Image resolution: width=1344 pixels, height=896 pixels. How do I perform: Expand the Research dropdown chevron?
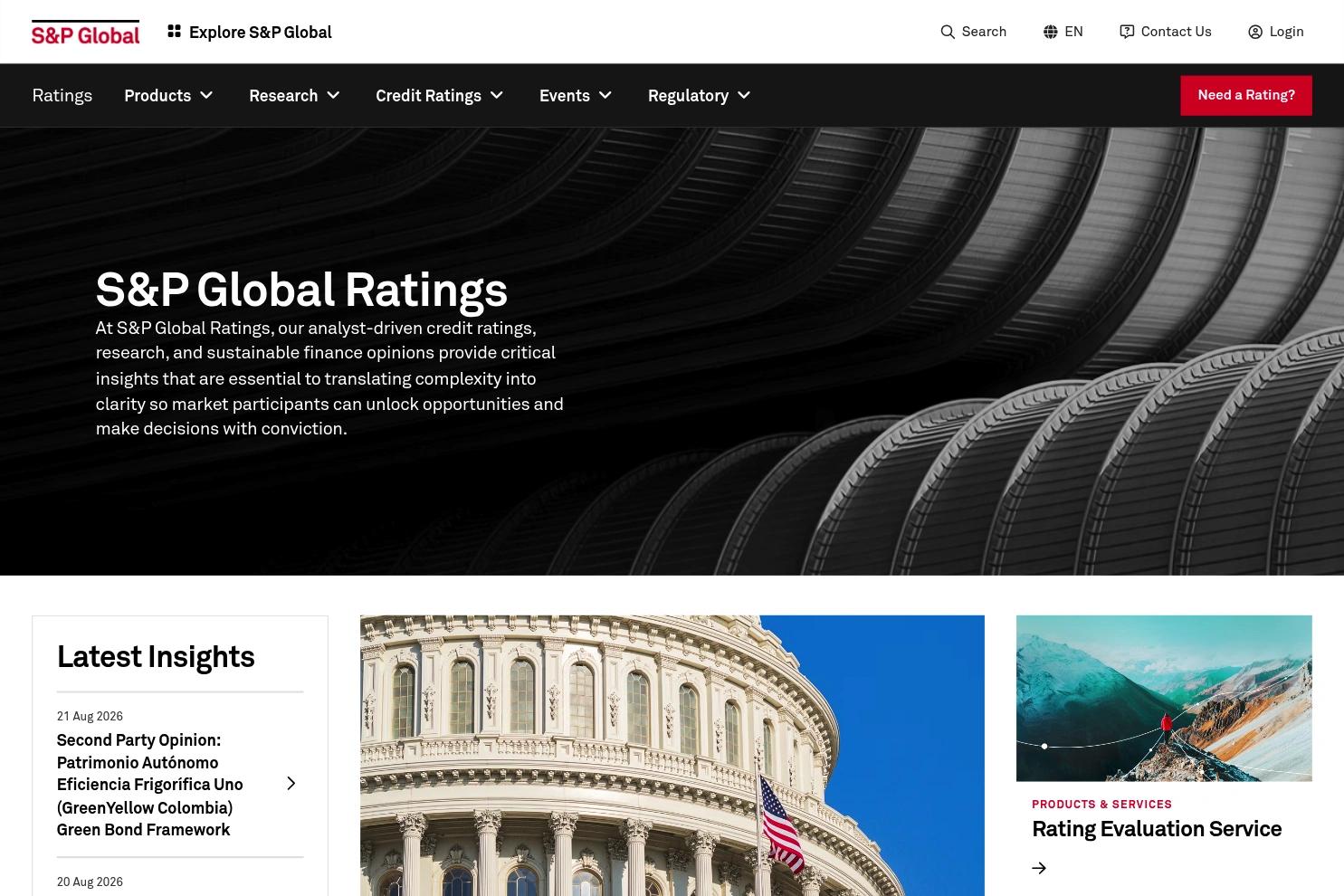pos(333,95)
